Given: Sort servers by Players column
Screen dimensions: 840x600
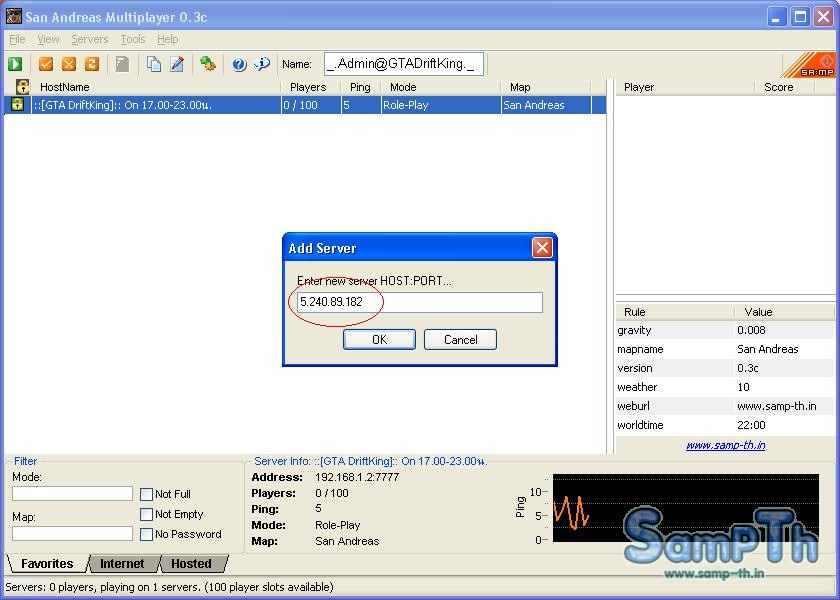Looking at the screenshot, I should pyautogui.click(x=311, y=87).
